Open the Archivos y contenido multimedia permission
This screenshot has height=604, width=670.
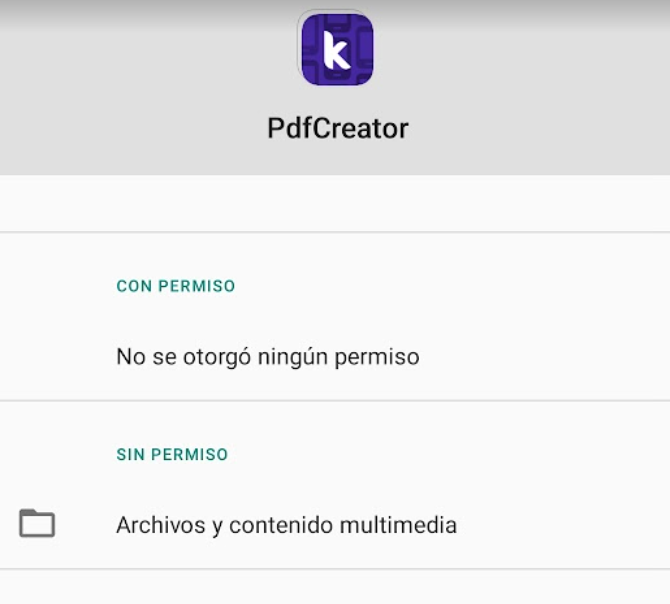pos(286,524)
